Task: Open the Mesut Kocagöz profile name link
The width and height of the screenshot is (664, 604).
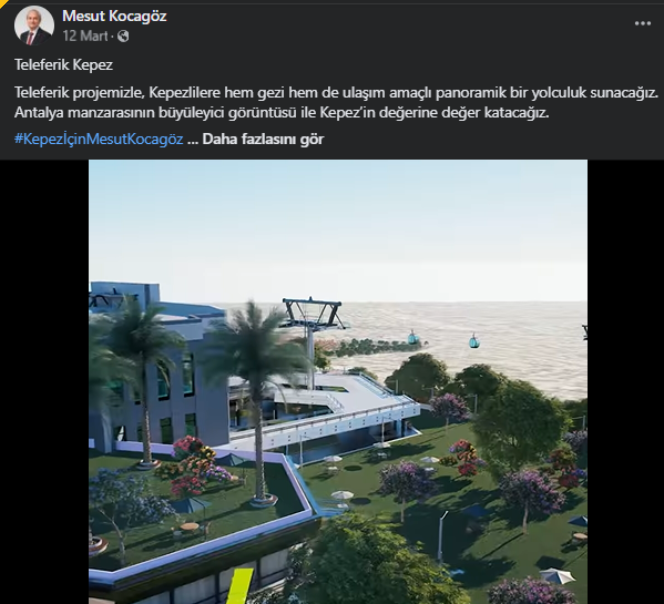Action: click(x=114, y=16)
